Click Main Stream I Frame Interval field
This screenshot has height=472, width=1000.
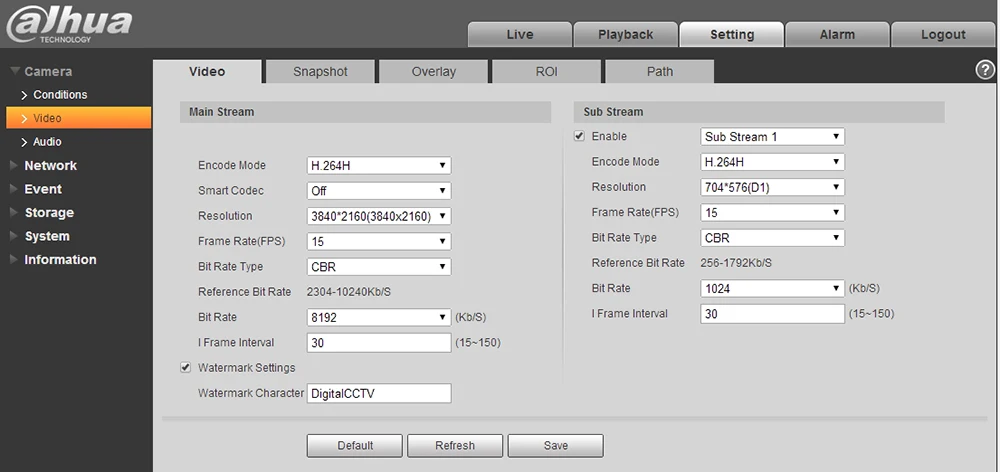tap(379, 343)
